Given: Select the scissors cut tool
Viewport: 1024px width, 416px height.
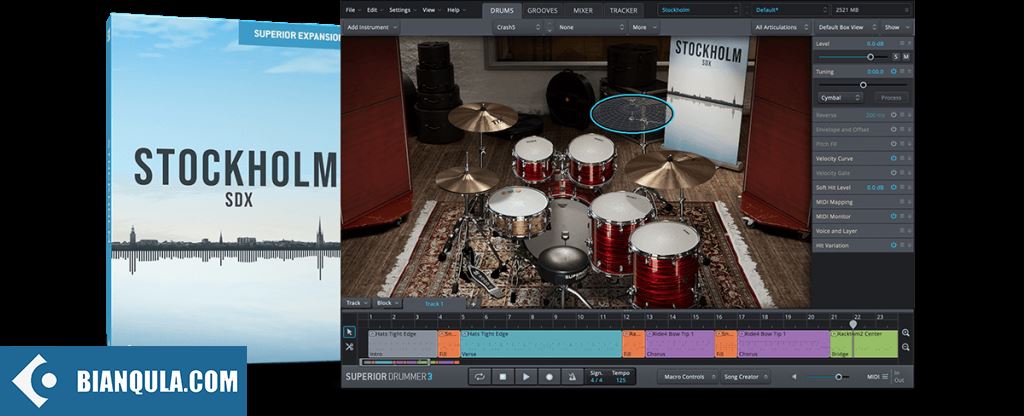Looking at the screenshot, I should [x=349, y=347].
